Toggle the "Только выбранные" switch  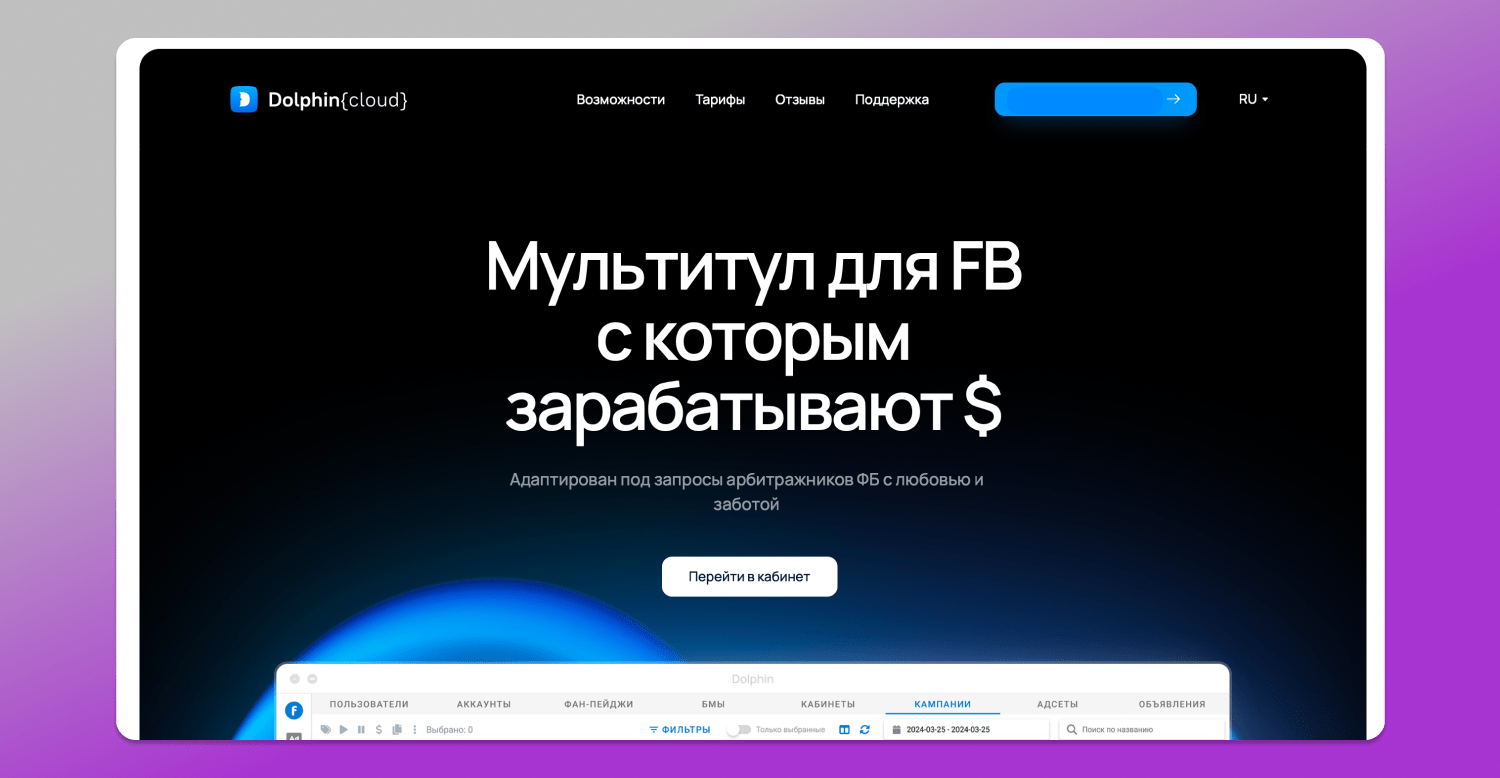tap(739, 730)
